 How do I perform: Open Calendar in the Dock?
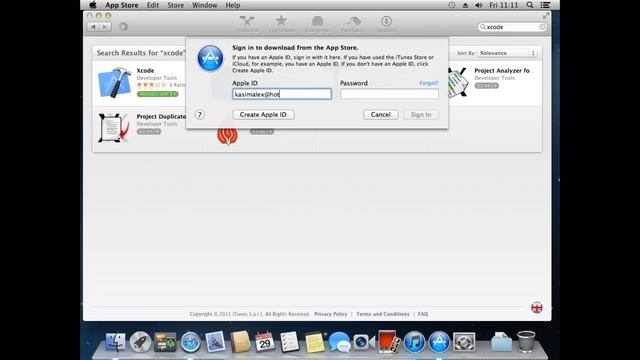(x=264, y=342)
